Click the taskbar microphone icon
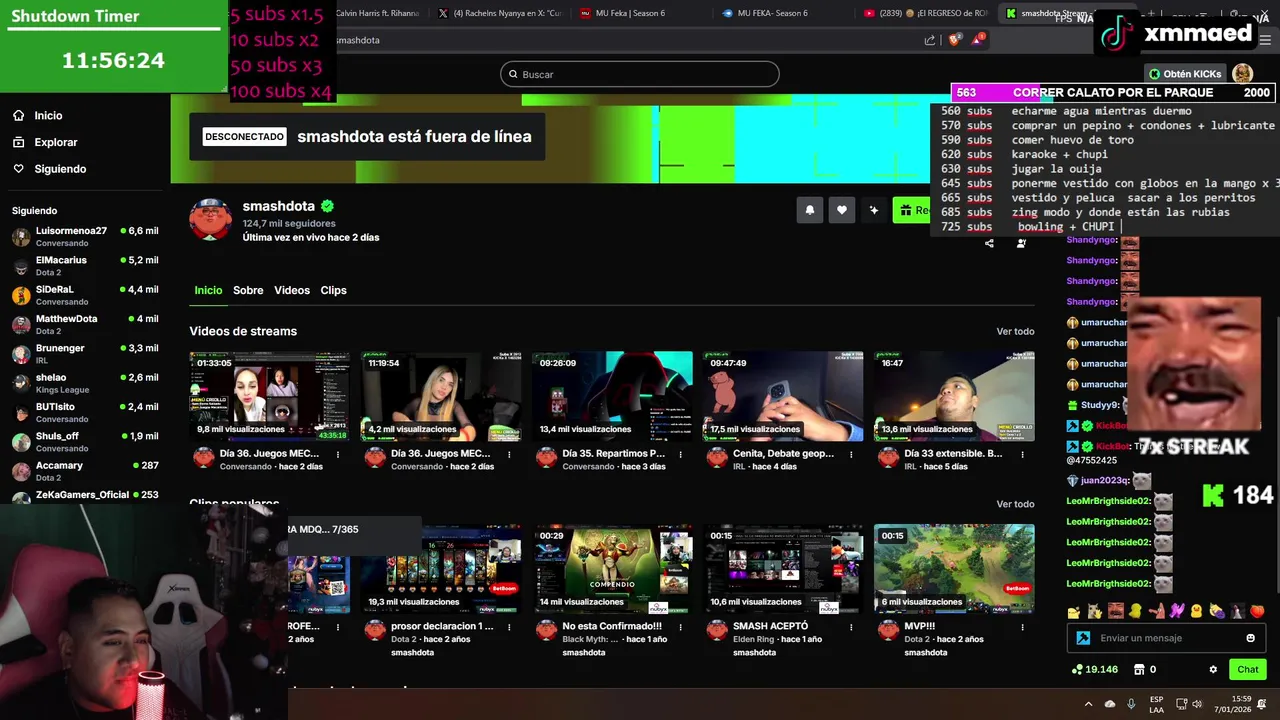1280x720 pixels. (x=1131, y=703)
